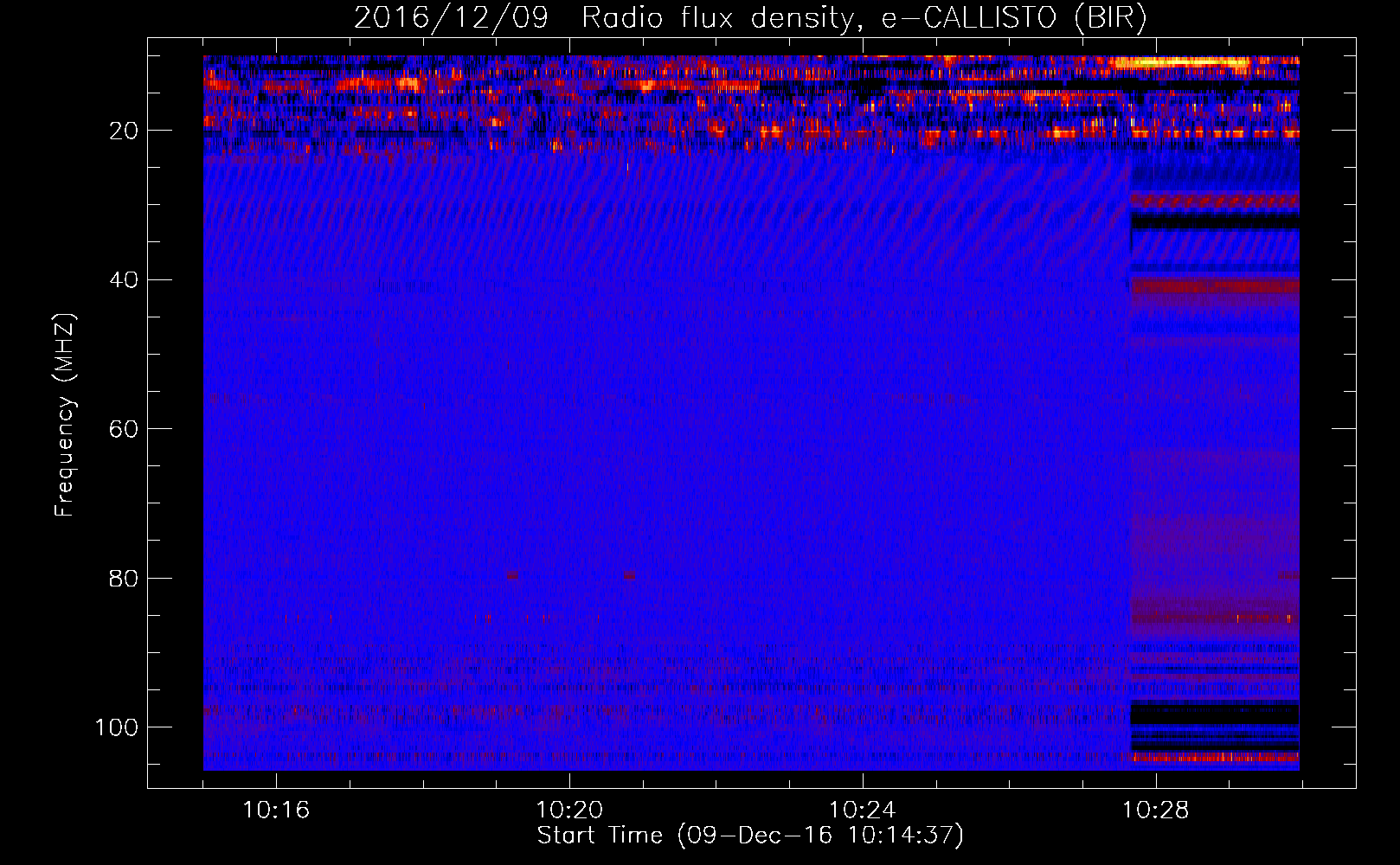The height and width of the screenshot is (865, 1400).
Task: Click the "10:28" time tick label
Action: click(x=1156, y=811)
